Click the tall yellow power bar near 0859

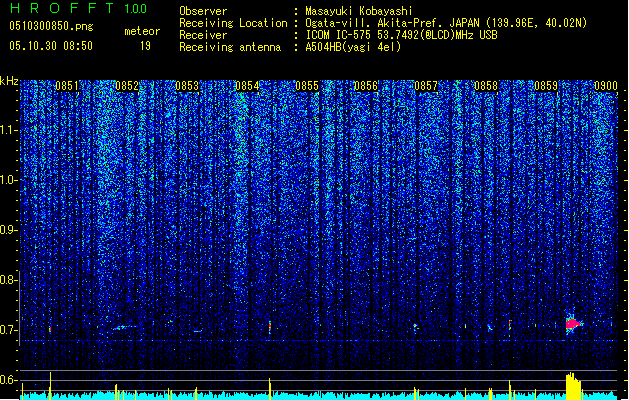coord(573,386)
